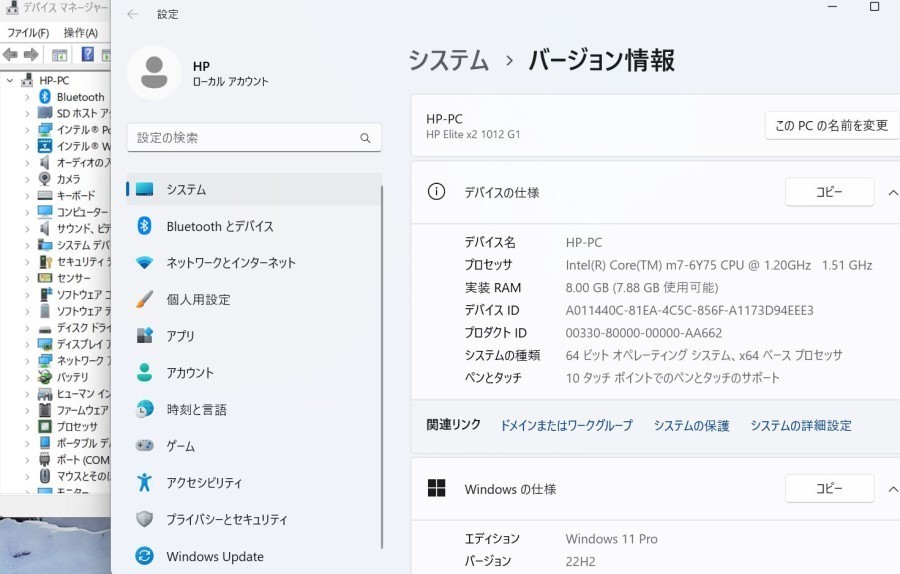Click the settings sidebar scrollbar
This screenshot has height=574, width=900.
click(x=381, y=367)
